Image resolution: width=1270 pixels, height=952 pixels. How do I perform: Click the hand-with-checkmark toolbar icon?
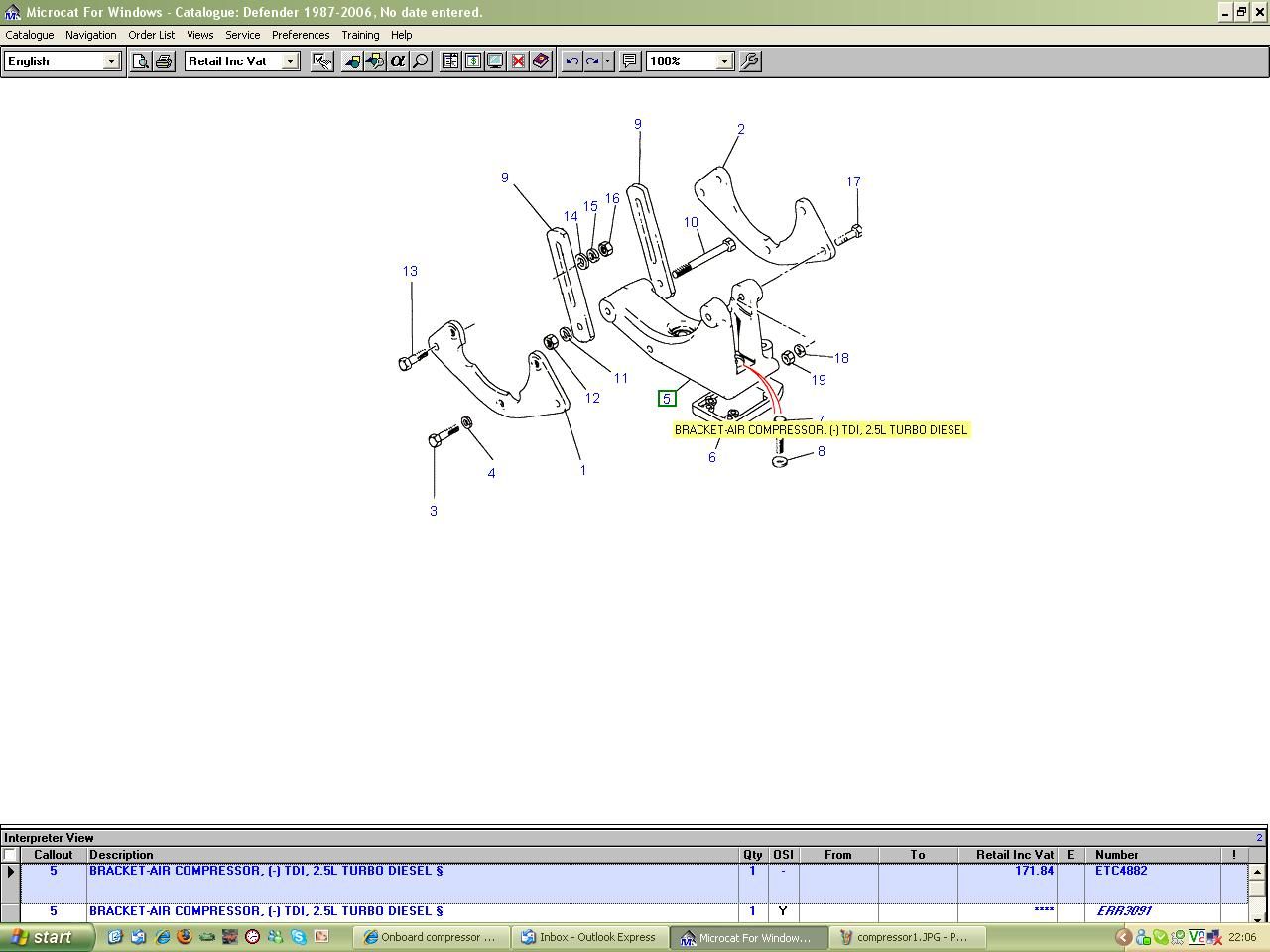coord(322,61)
